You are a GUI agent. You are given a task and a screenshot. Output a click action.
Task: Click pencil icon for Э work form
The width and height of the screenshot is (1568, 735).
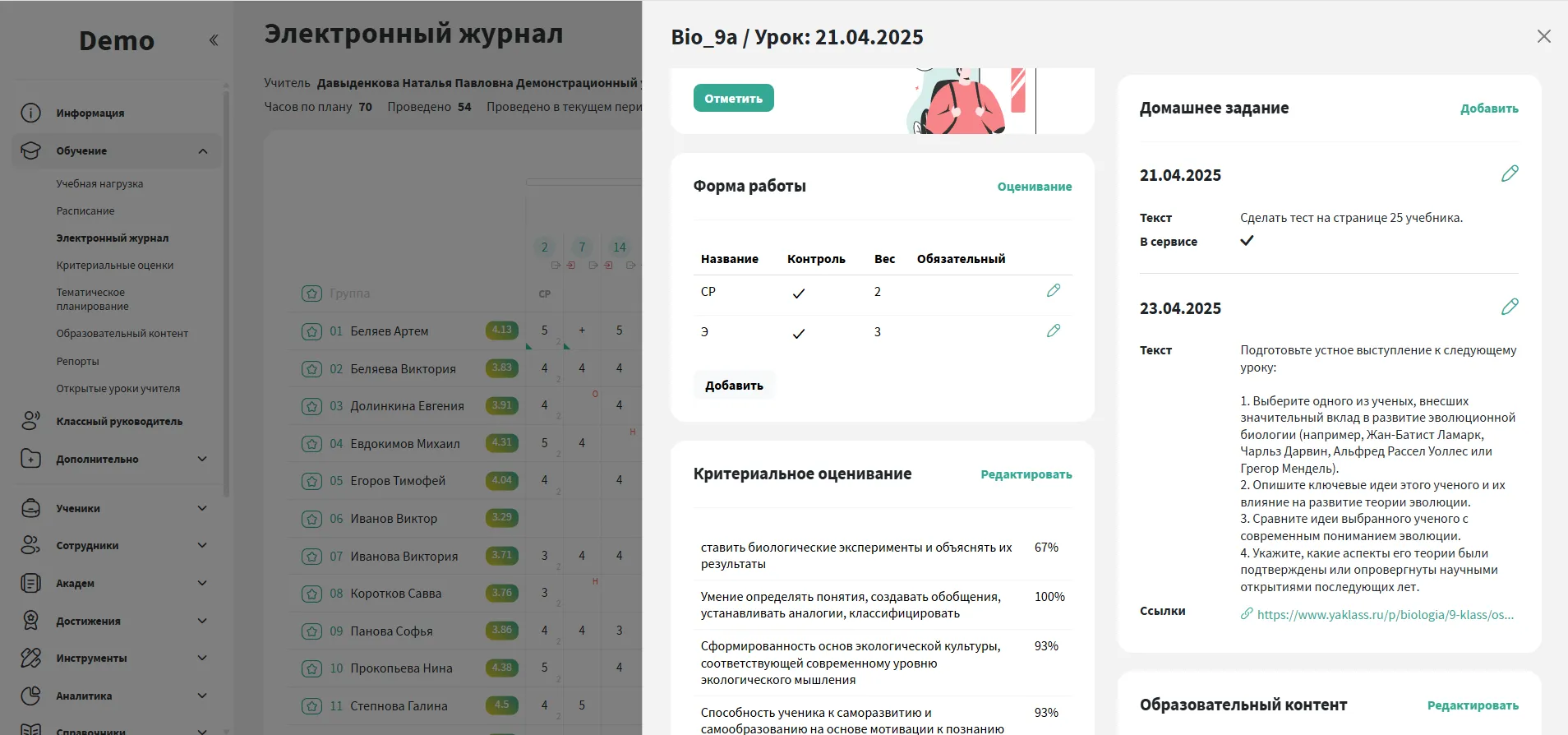(1053, 331)
